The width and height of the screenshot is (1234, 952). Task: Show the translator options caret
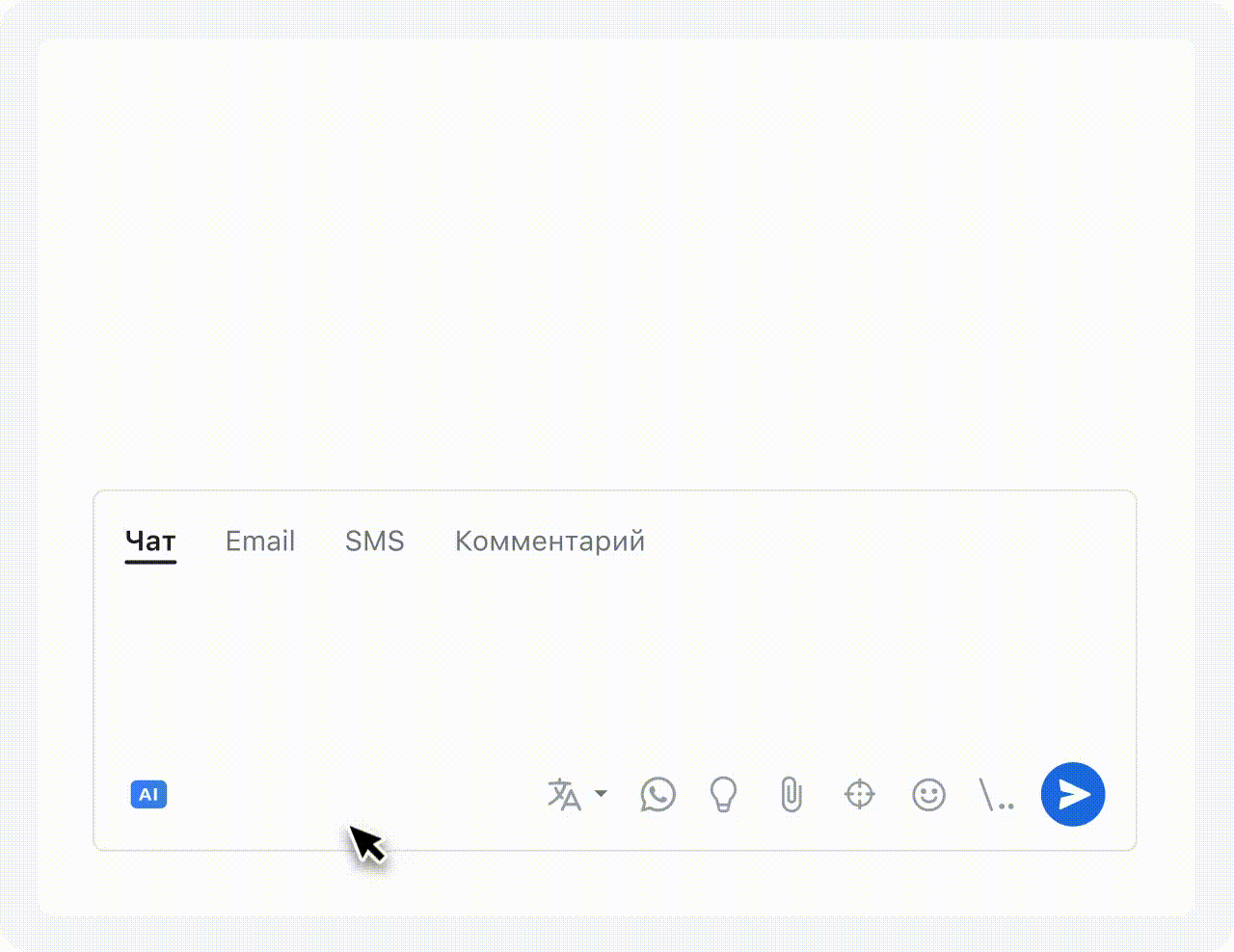pyautogui.click(x=601, y=794)
